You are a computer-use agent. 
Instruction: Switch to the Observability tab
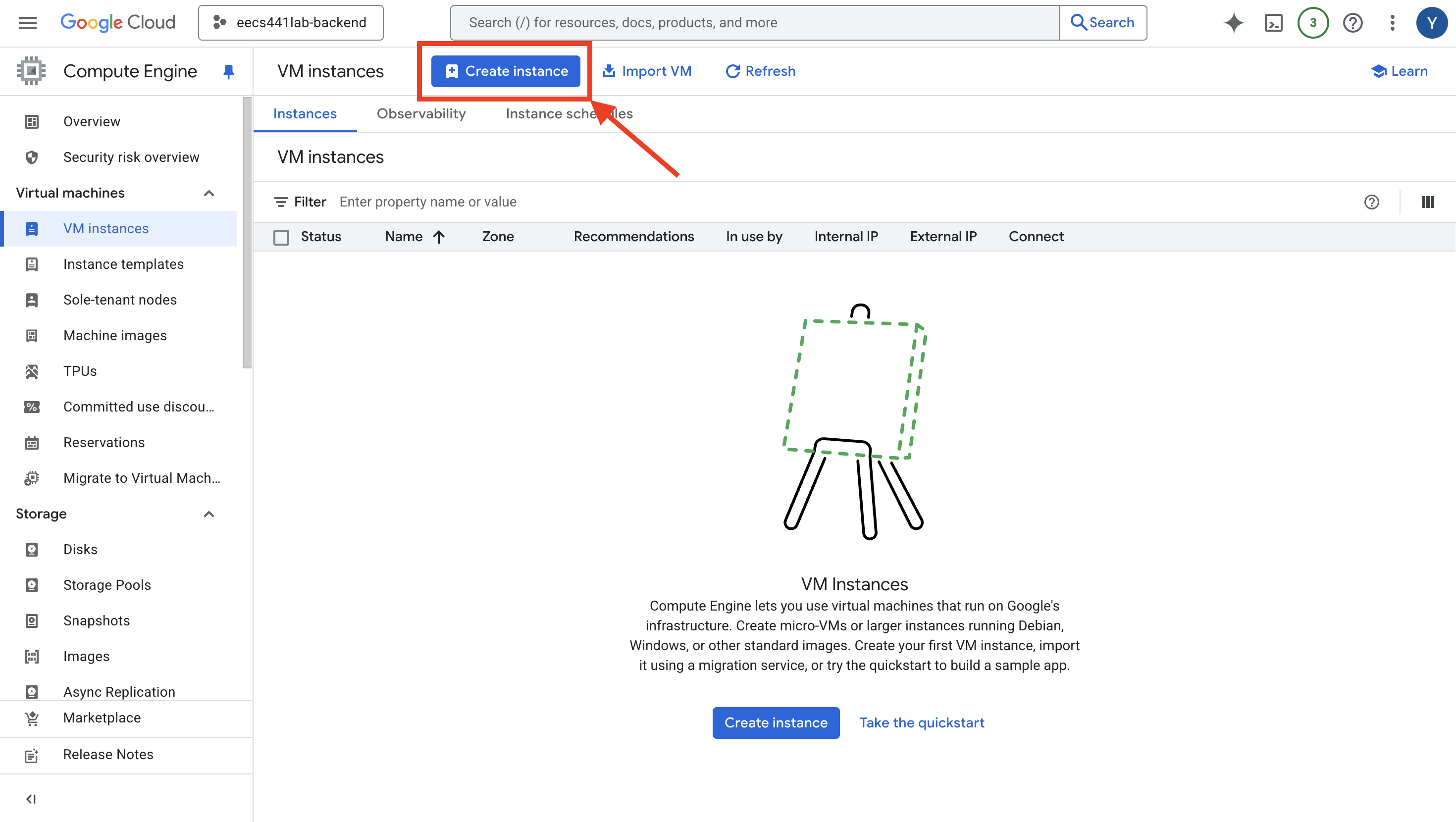[421, 113]
